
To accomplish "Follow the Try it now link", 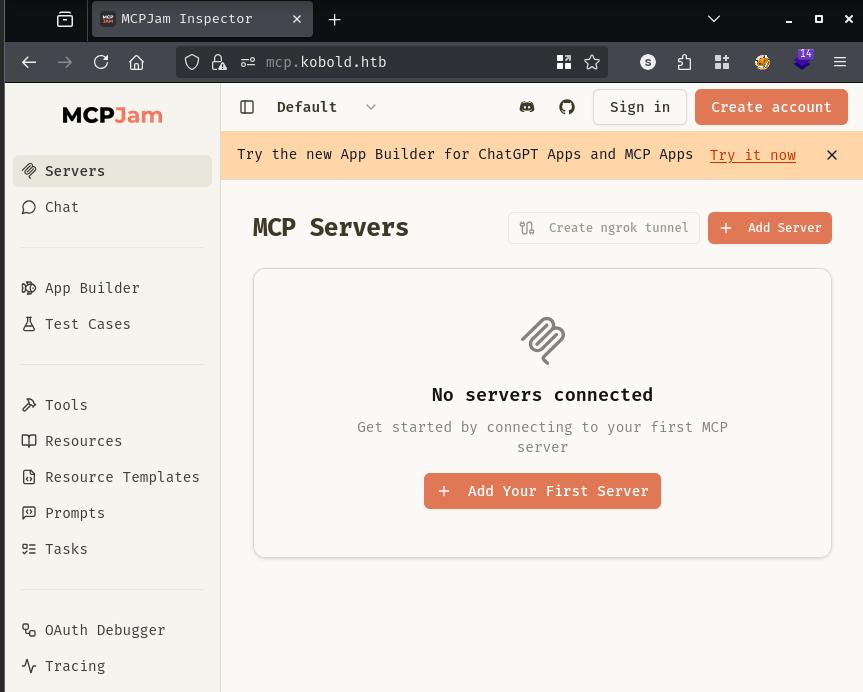I will [x=752, y=155].
